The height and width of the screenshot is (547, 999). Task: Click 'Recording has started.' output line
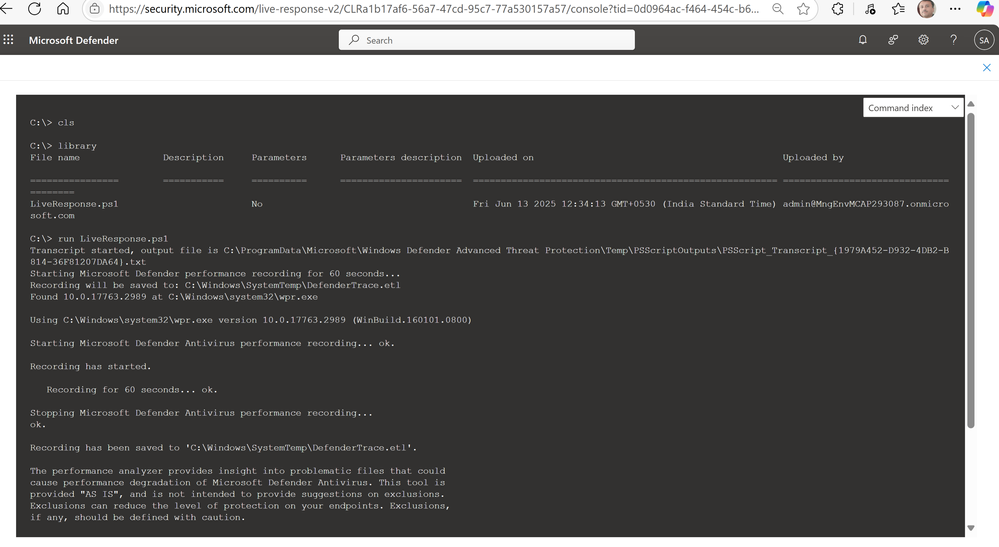tap(90, 366)
